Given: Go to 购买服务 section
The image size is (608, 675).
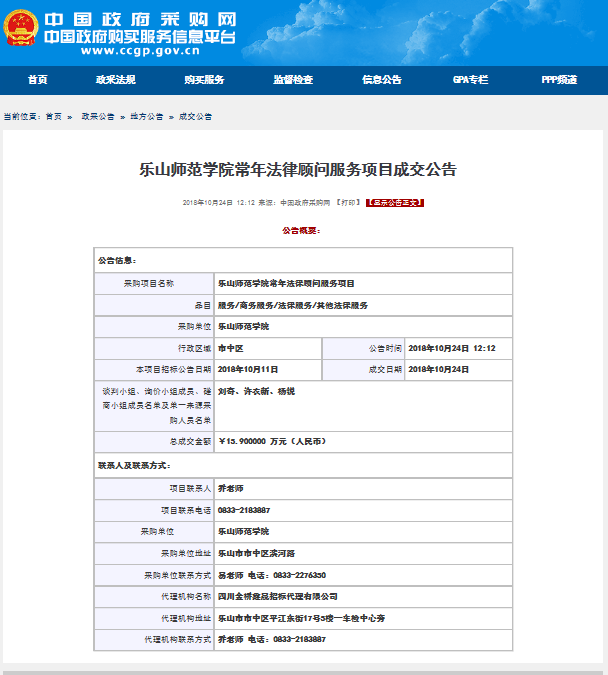Looking at the screenshot, I should pos(204,80).
